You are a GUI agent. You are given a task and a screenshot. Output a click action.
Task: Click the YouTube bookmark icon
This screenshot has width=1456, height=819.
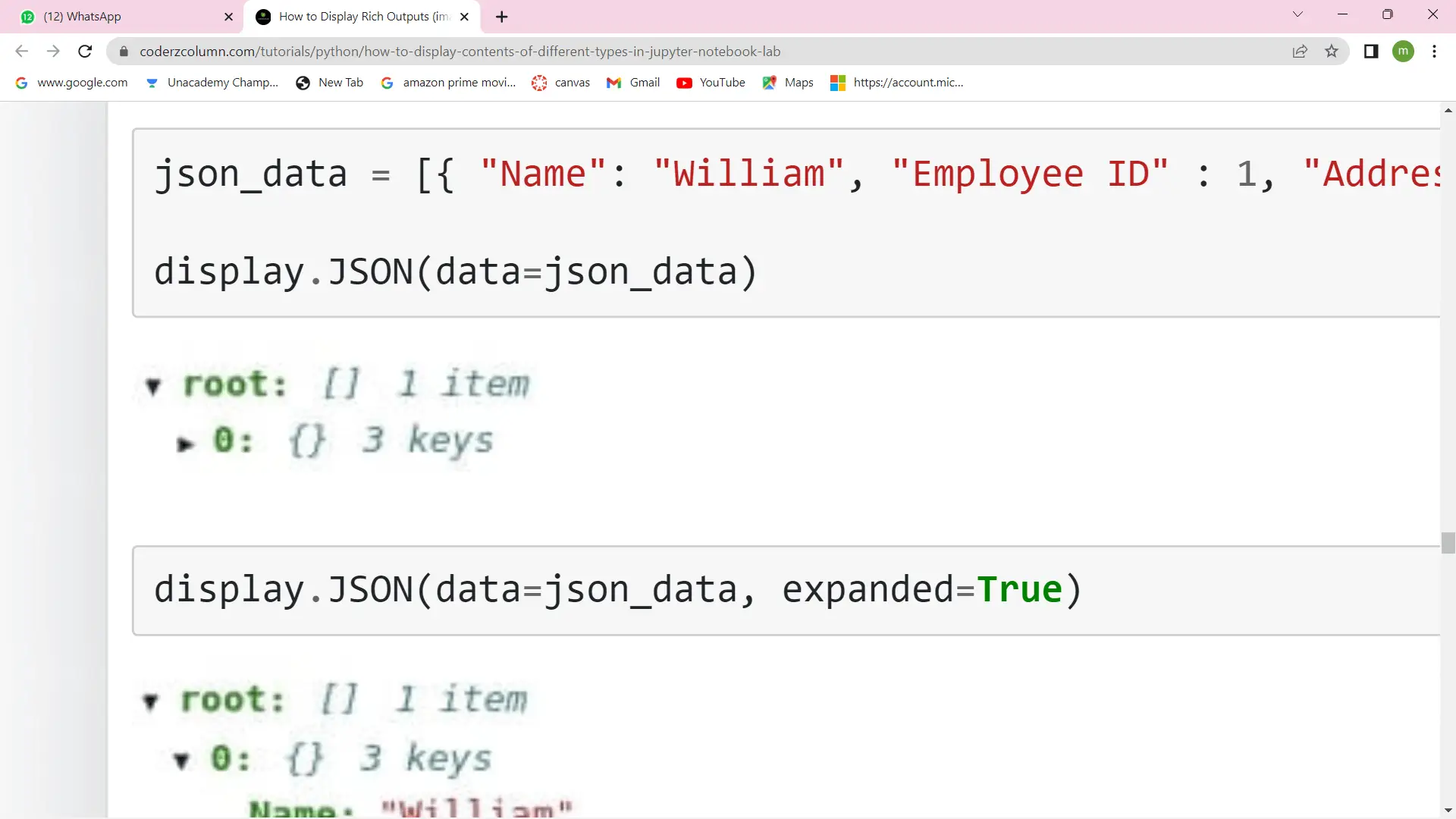[x=685, y=82]
